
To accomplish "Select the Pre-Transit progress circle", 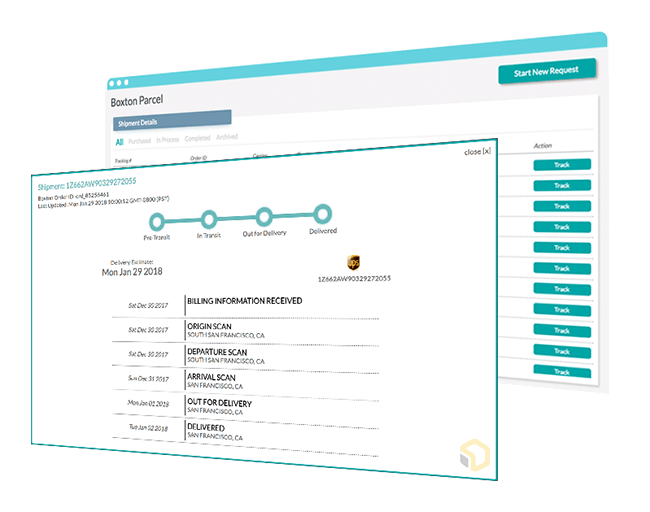I will point(157,221).
